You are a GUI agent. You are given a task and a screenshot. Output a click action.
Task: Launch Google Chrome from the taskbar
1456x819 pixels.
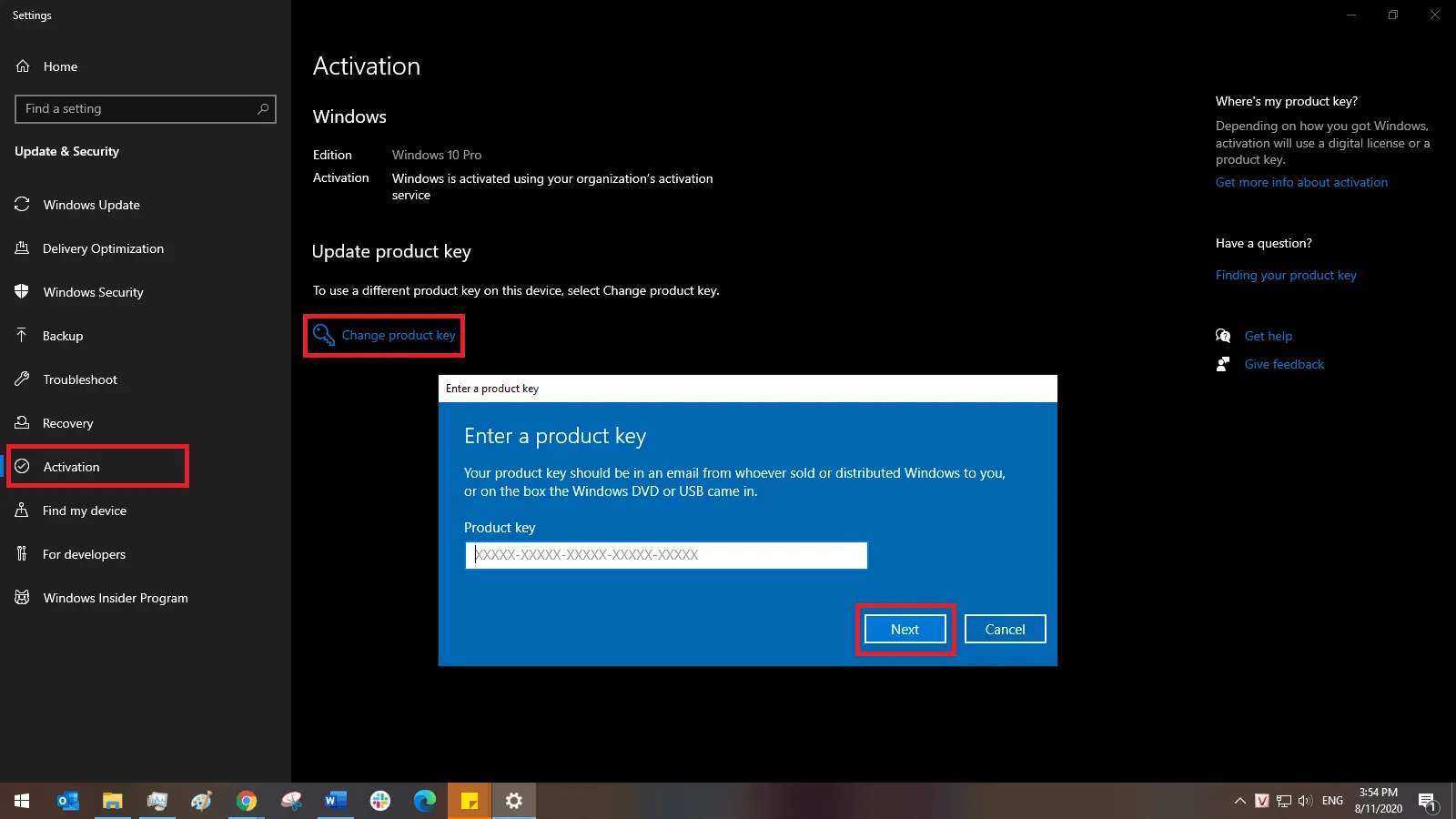247,801
